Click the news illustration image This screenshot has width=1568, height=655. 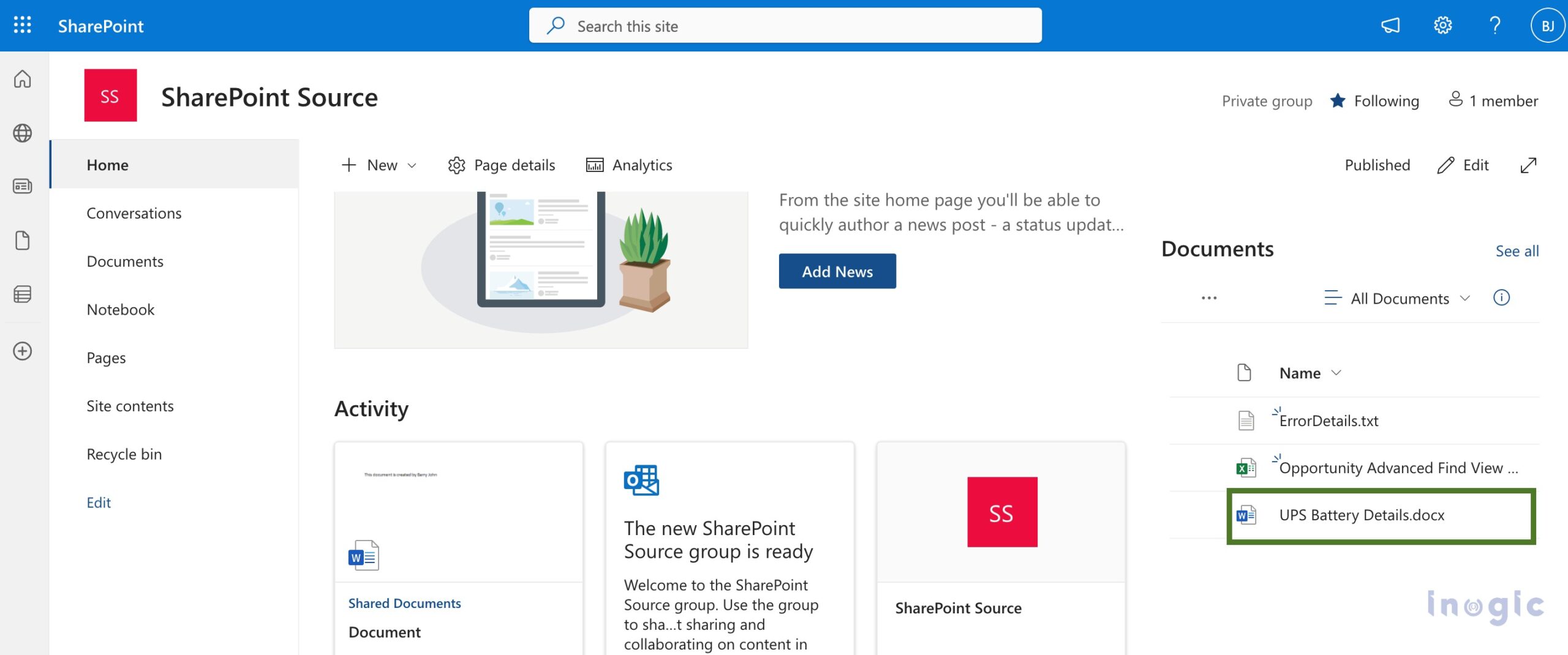tap(541, 270)
